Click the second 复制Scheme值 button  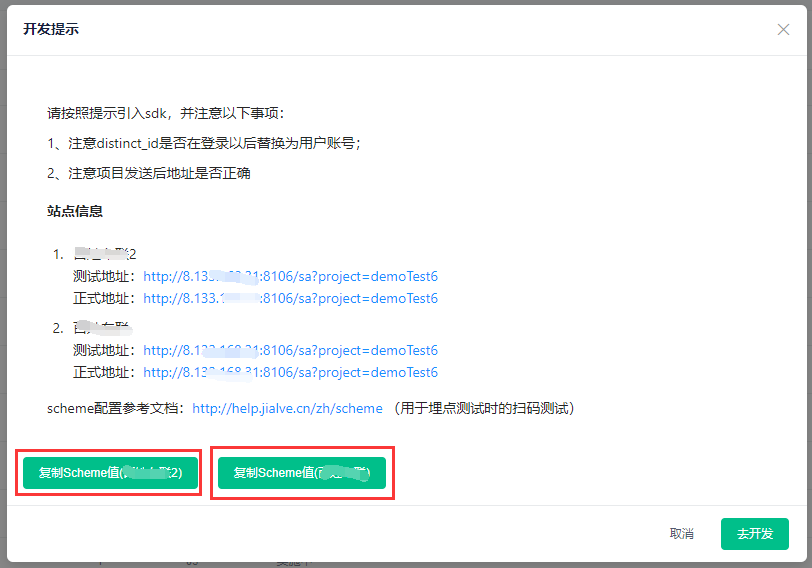pos(302,473)
